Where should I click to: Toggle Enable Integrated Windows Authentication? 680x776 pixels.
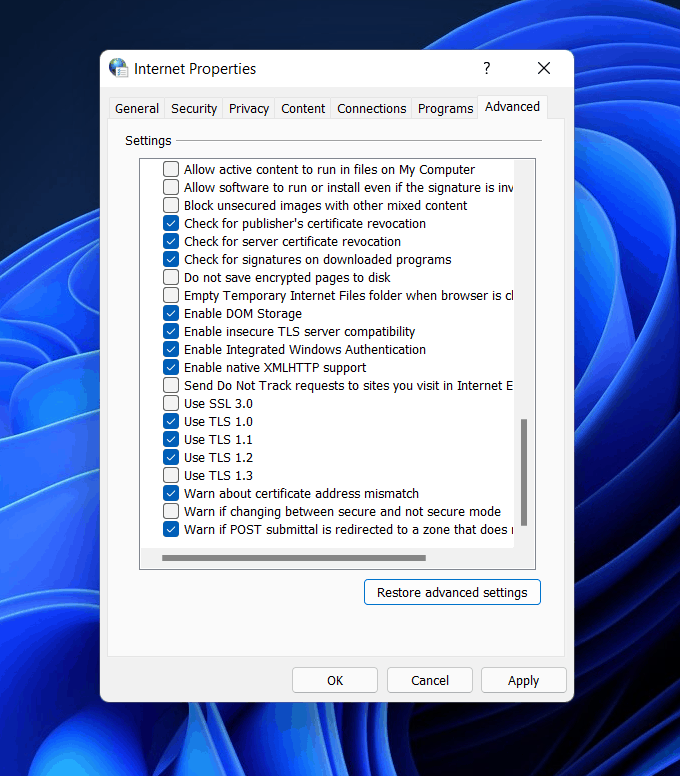pos(171,349)
